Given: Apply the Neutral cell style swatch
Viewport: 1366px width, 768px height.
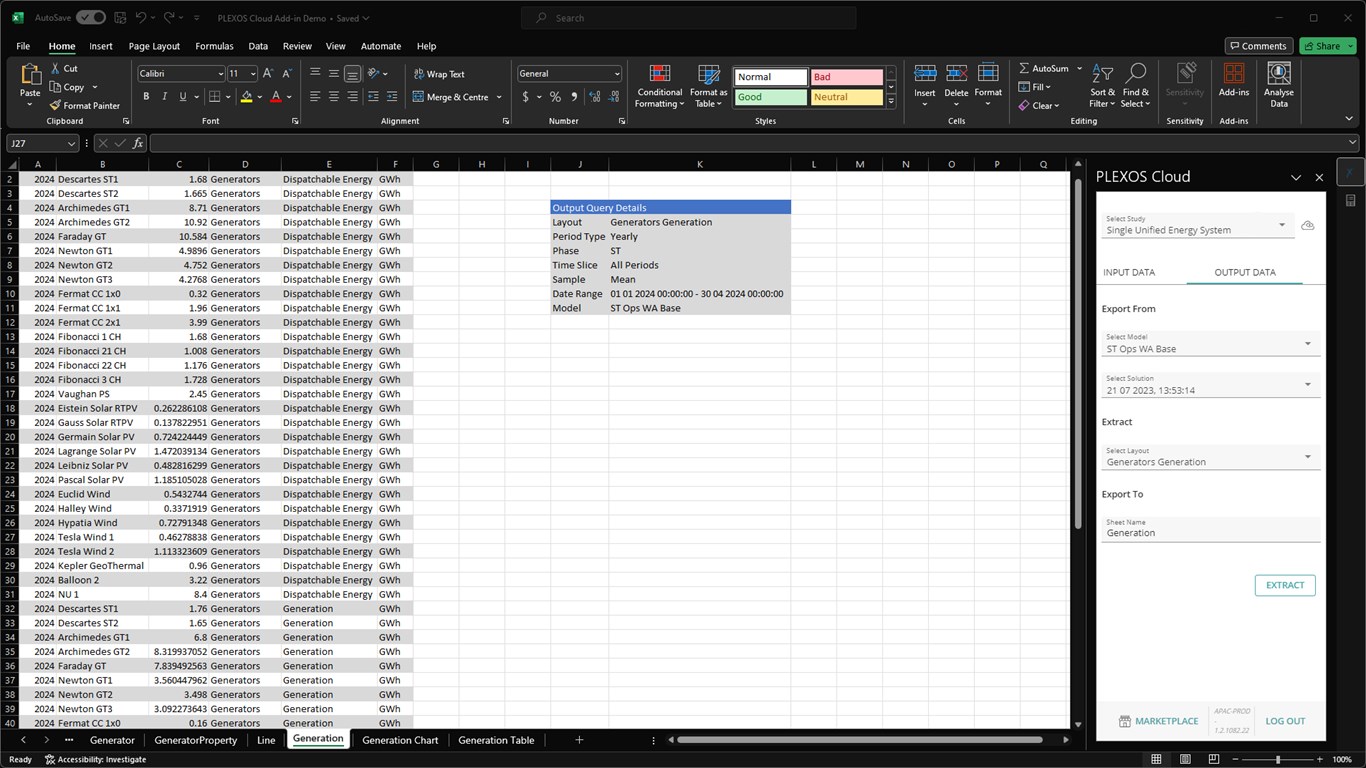Looking at the screenshot, I should point(847,97).
